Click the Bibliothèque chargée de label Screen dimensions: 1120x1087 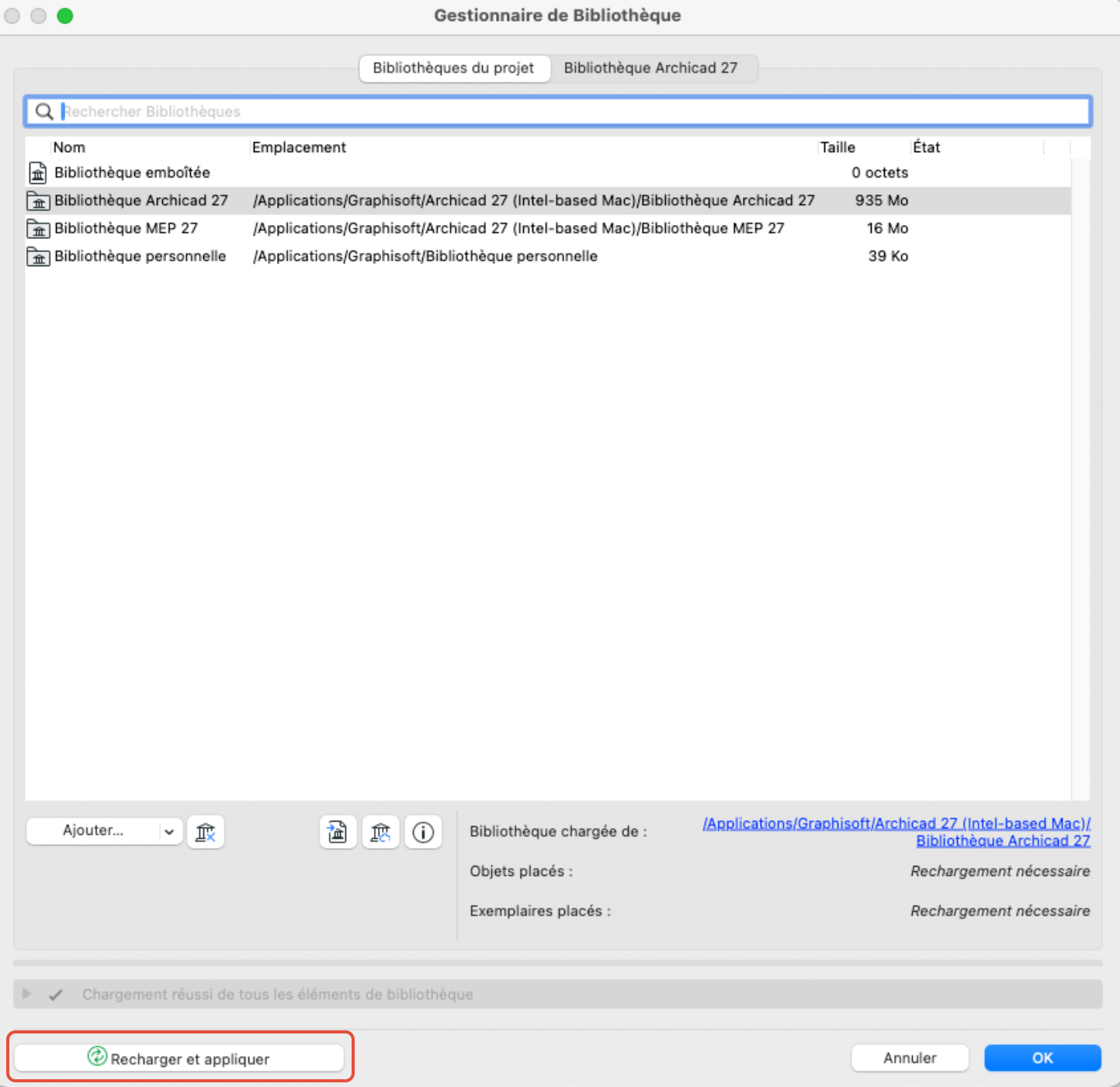click(x=558, y=832)
